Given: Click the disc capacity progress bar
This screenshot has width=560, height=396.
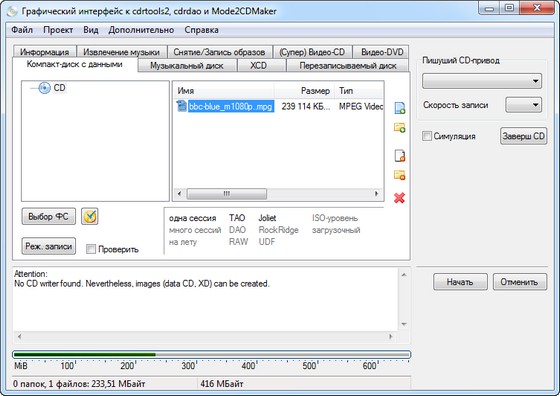Looking at the screenshot, I should [211, 355].
